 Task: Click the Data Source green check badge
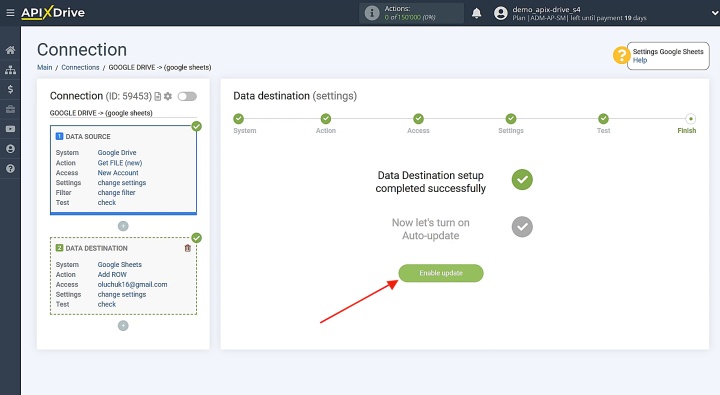click(197, 126)
